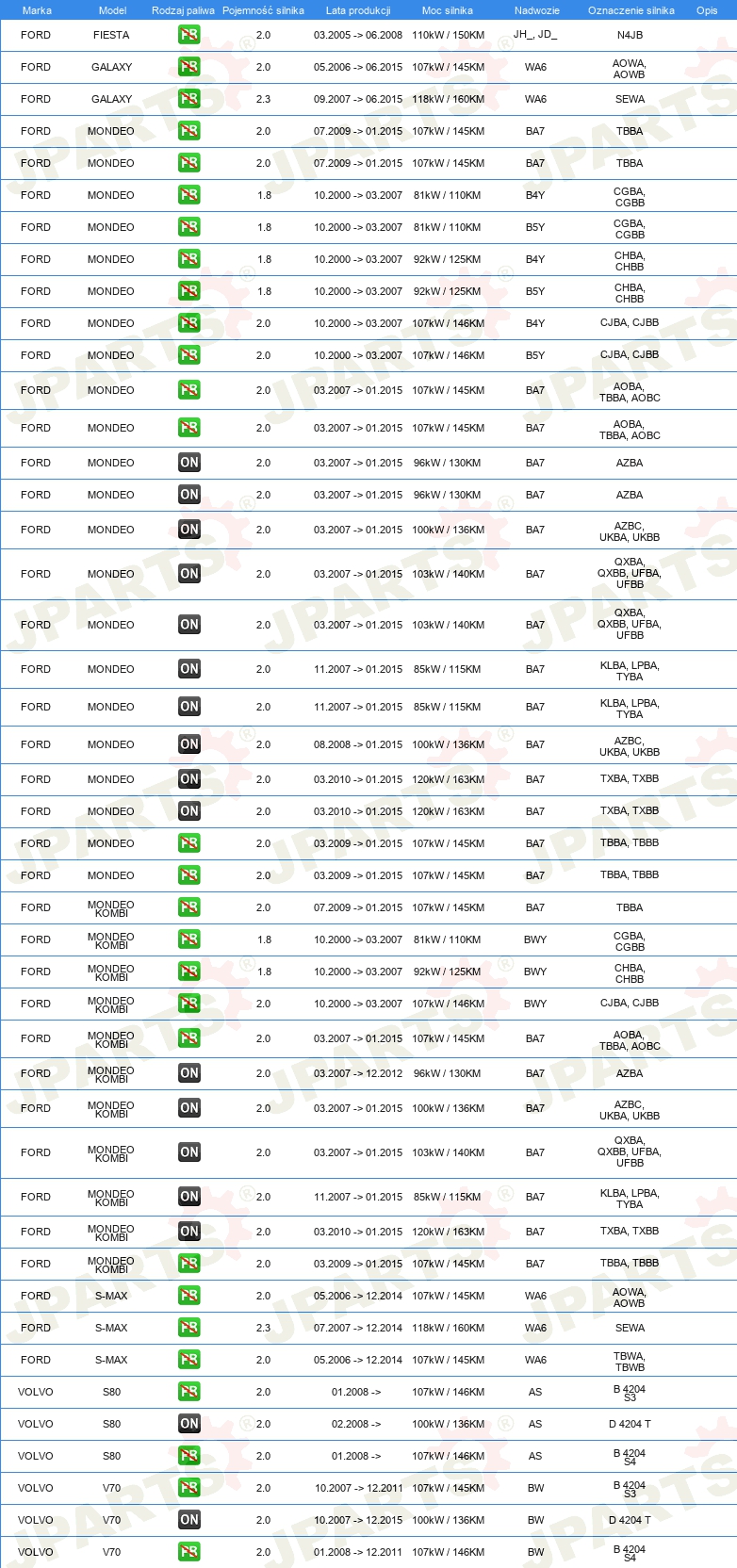
Task: Select body code JH_, JD_
Action: [535, 35]
